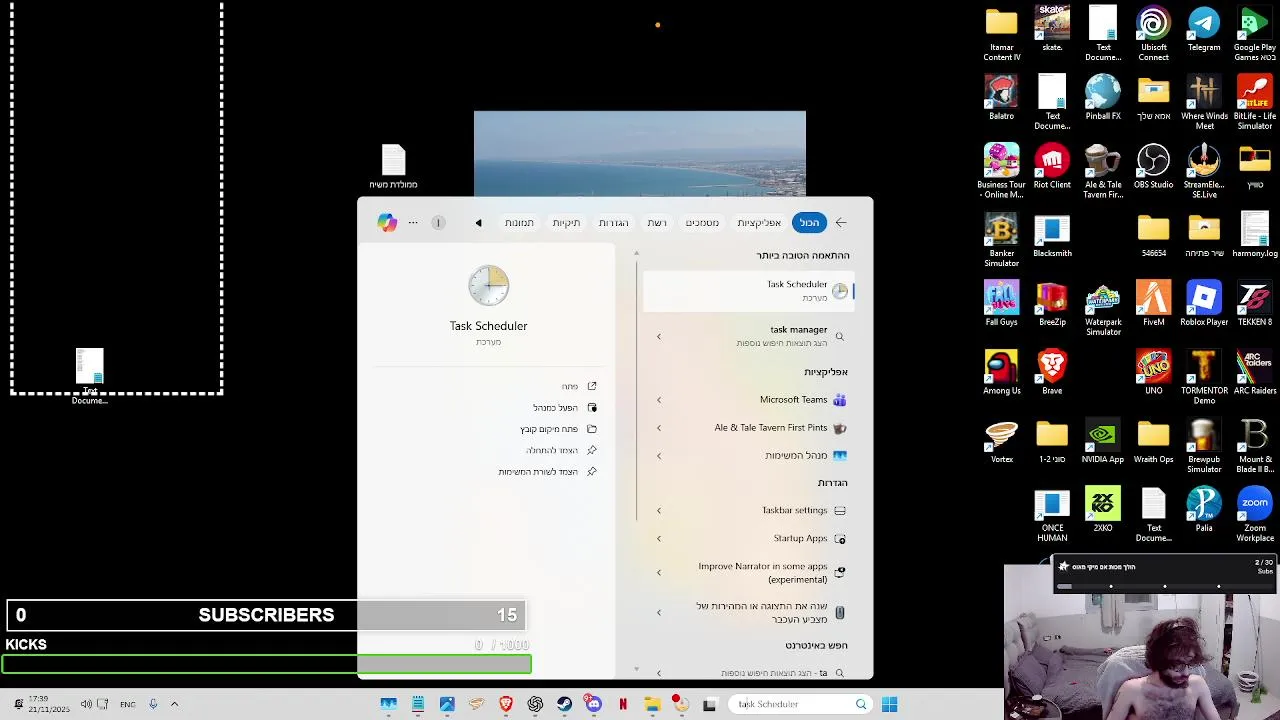Switch to 'אפליקציות' (Apps) filter tab
The width and height of the screenshot is (1280, 720).
coord(759,222)
